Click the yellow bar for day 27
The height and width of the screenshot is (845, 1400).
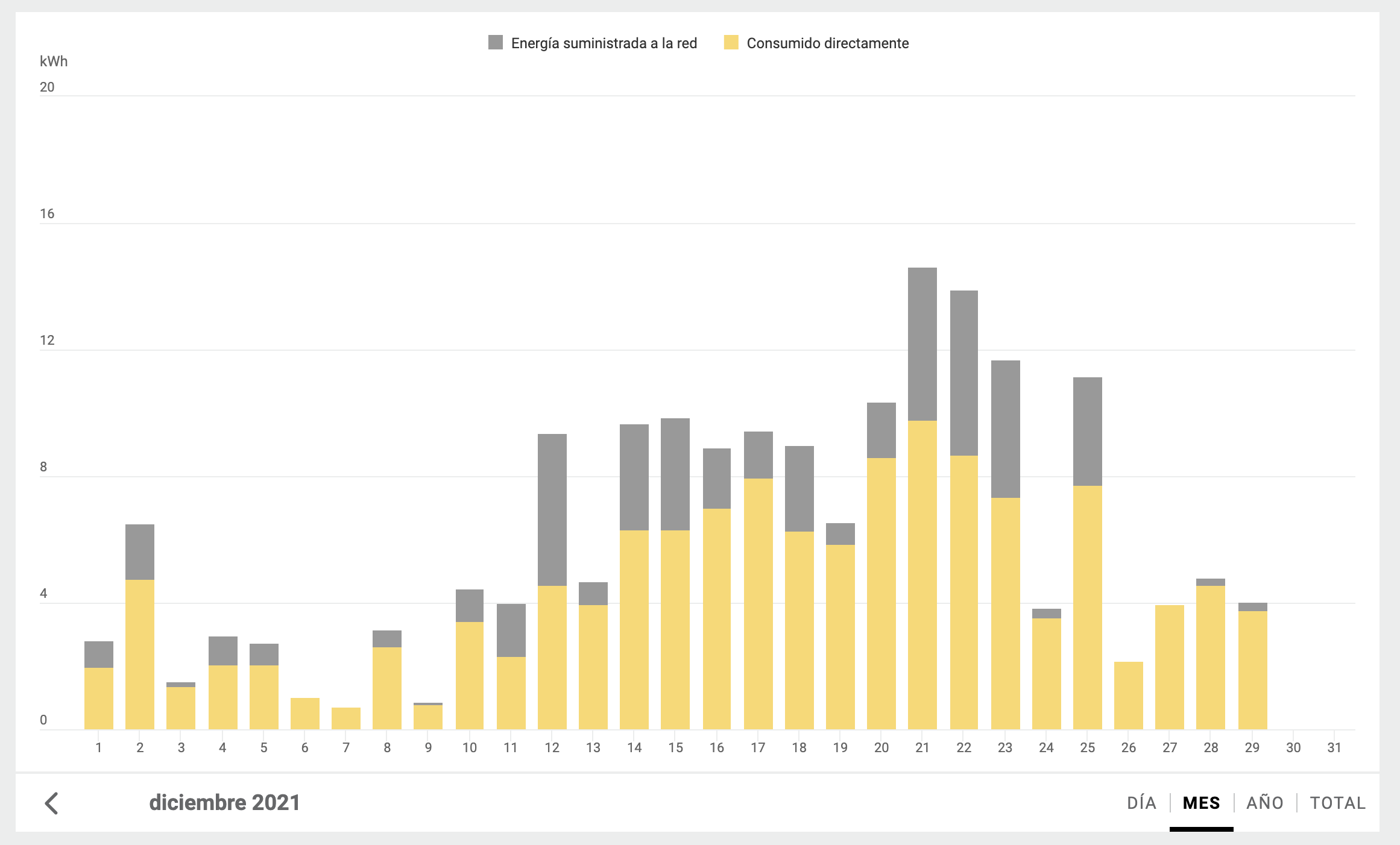[1170, 667]
